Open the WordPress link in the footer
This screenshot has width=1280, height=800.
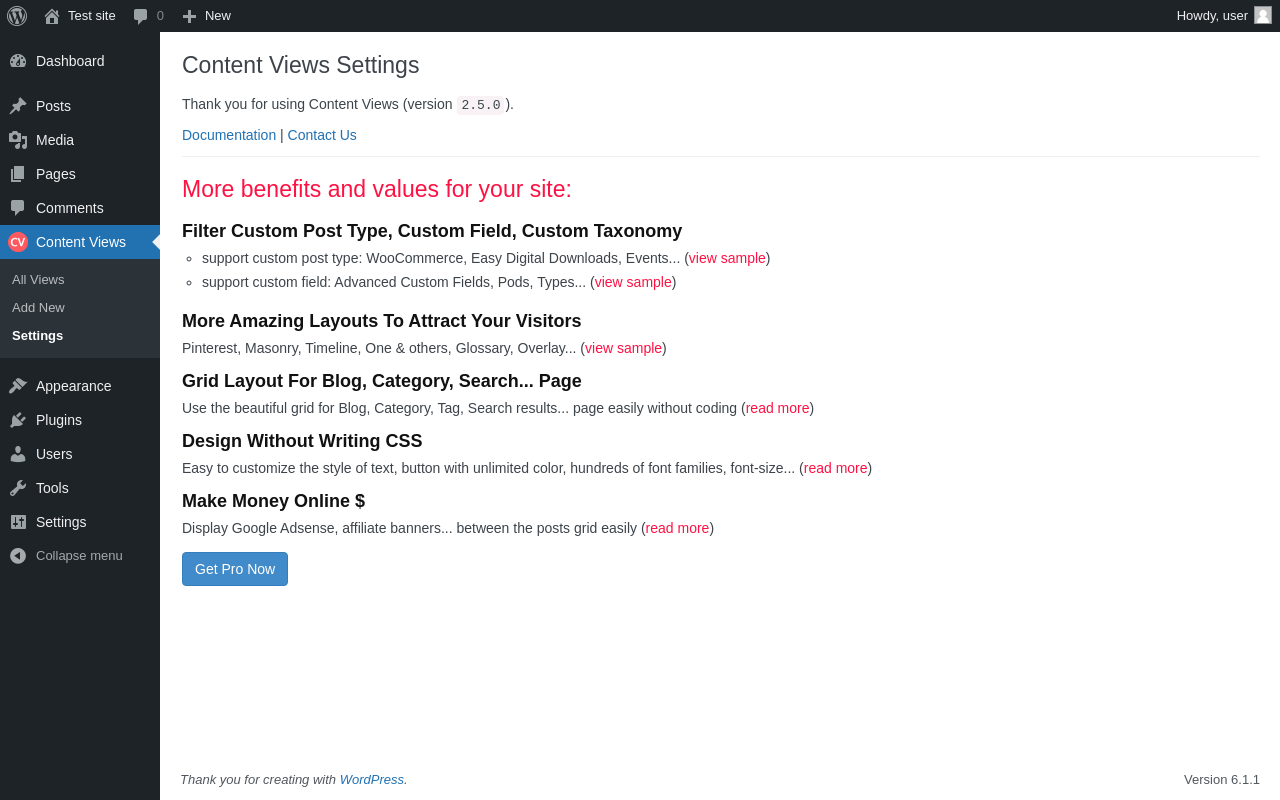pos(372,779)
